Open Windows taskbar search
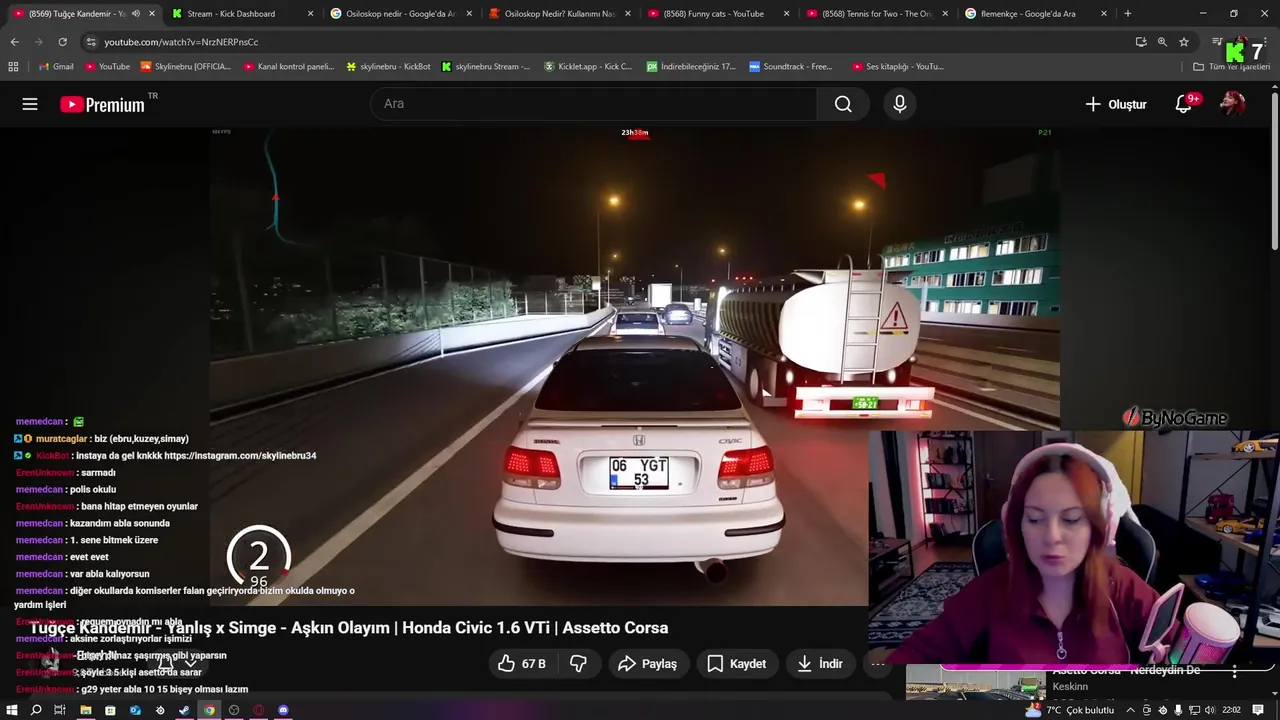 36,710
